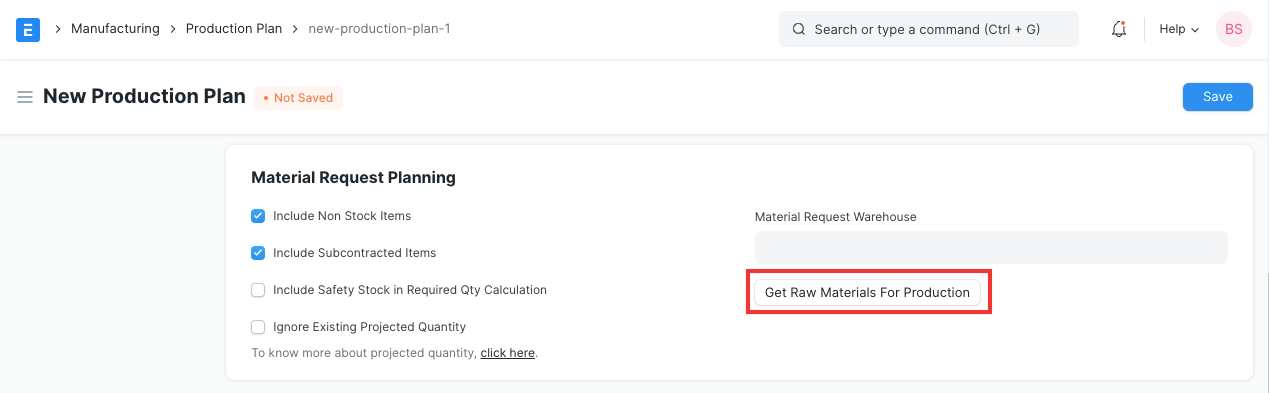Uncheck Include Non Stock Items
Image resolution: width=1269 pixels, height=393 pixels.
pos(258,216)
